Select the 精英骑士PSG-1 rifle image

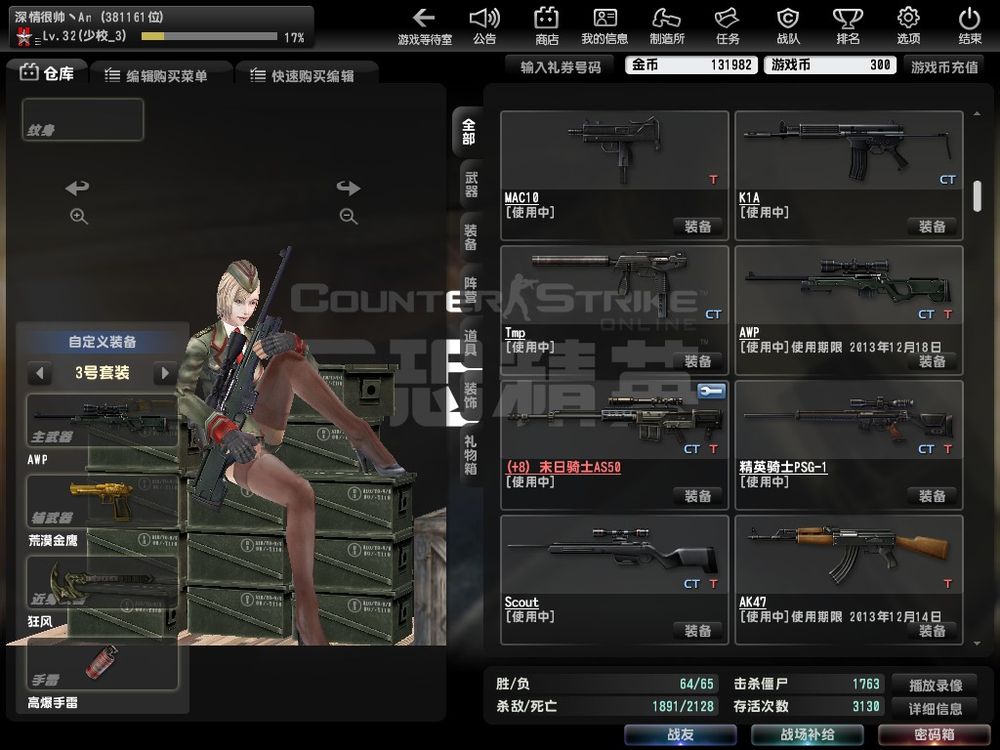tap(849, 420)
